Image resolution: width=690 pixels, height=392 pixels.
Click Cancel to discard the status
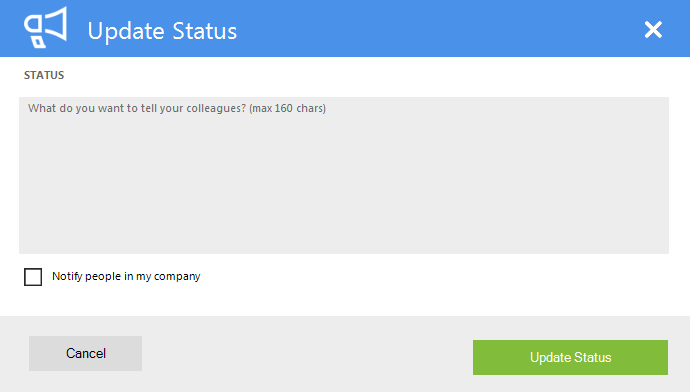coord(85,353)
